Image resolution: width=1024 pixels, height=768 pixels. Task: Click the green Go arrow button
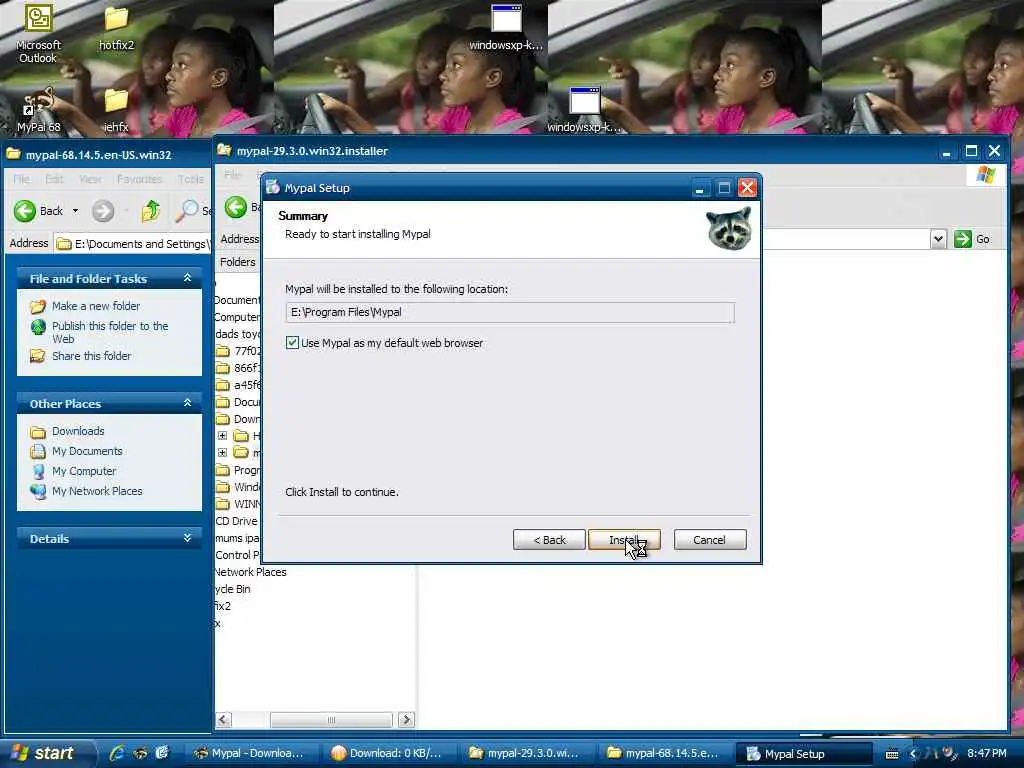(963, 239)
